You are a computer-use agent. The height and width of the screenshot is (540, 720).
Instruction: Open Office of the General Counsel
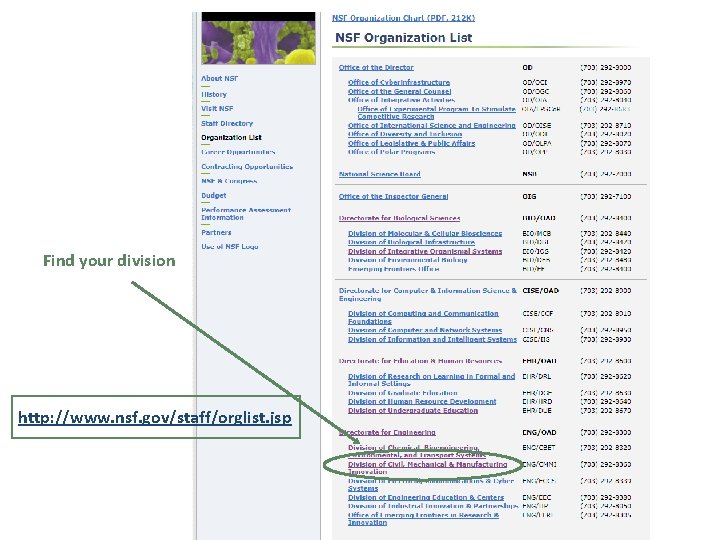[x=399, y=91]
